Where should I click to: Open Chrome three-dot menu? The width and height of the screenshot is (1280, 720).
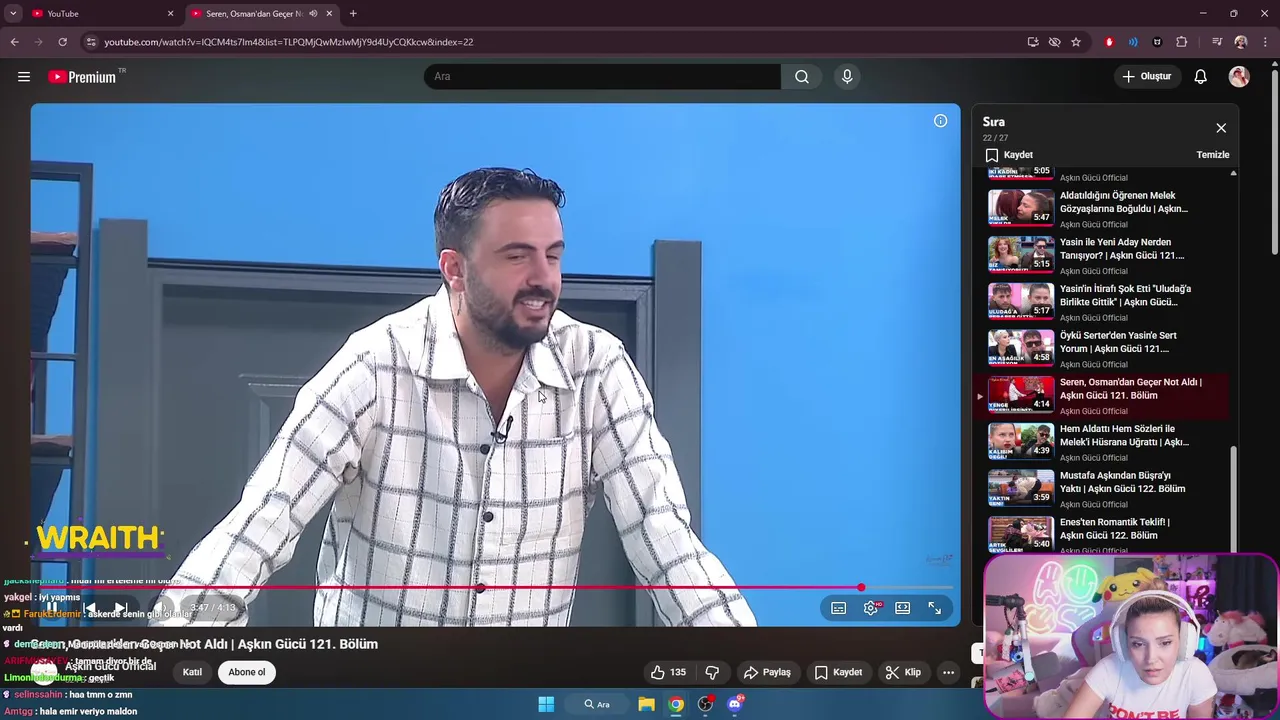tap(1265, 42)
